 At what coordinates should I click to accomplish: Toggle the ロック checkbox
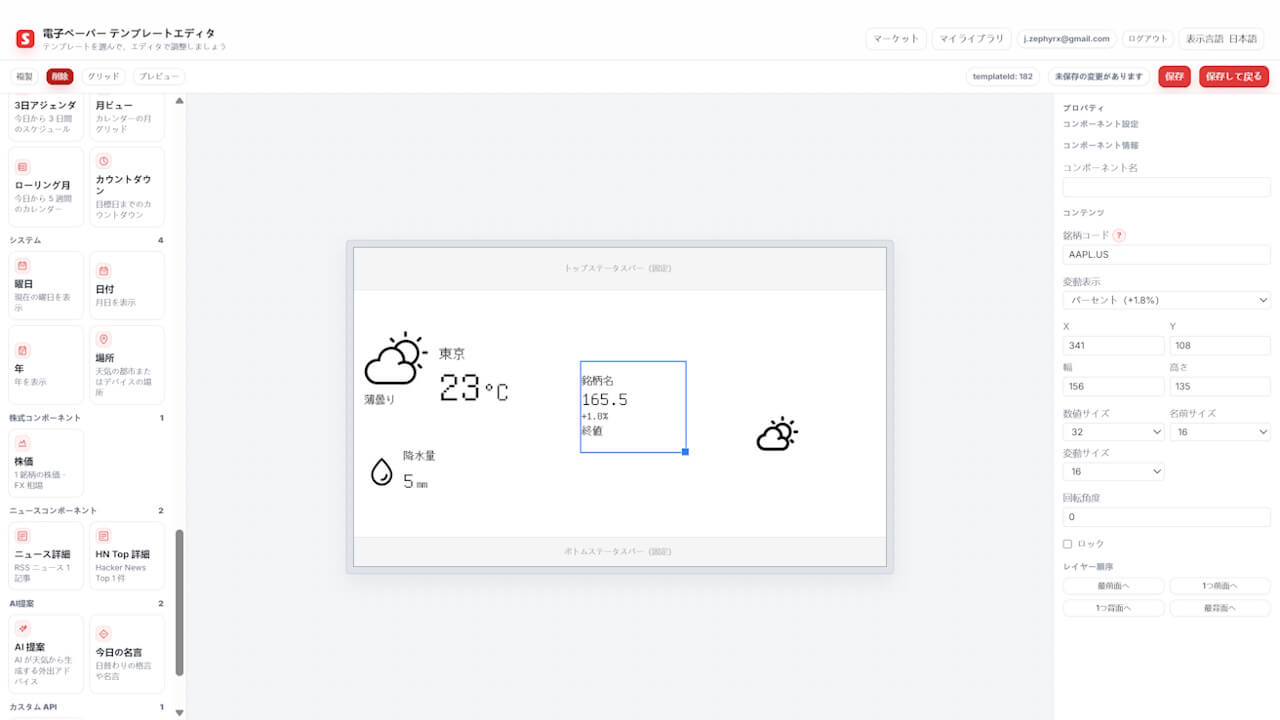(1067, 544)
